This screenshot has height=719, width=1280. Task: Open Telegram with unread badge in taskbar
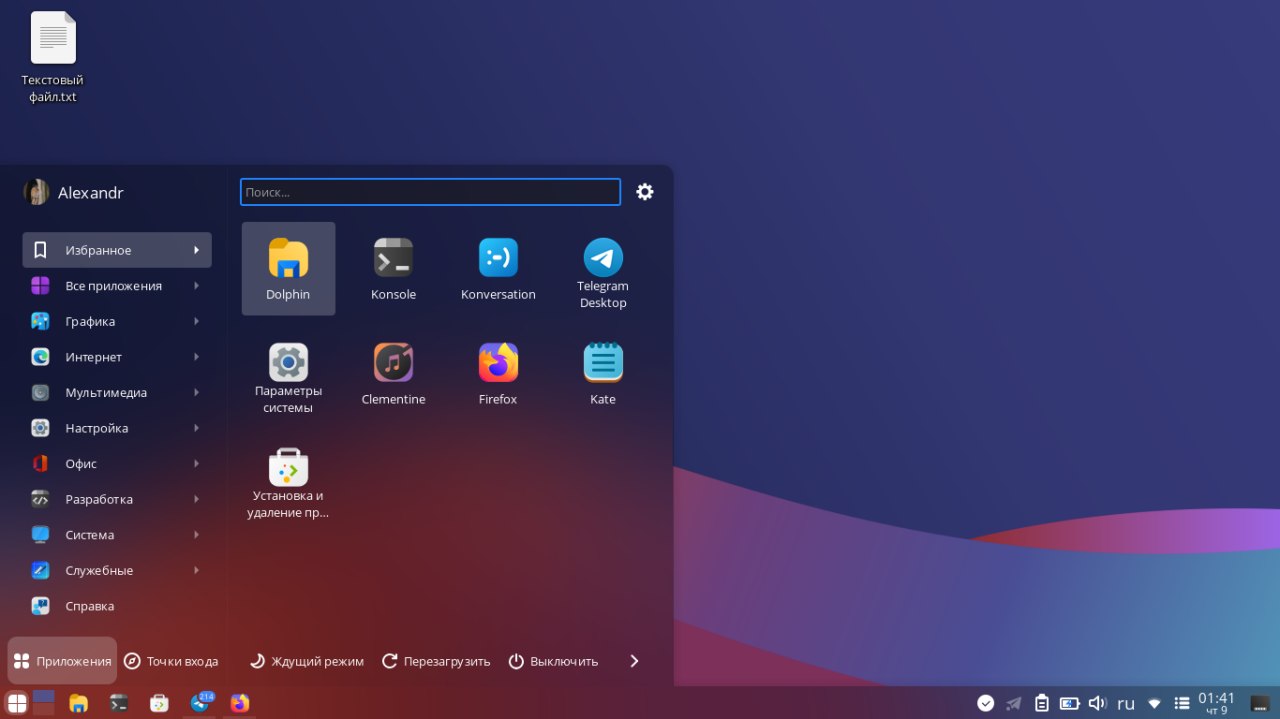coord(200,703)
